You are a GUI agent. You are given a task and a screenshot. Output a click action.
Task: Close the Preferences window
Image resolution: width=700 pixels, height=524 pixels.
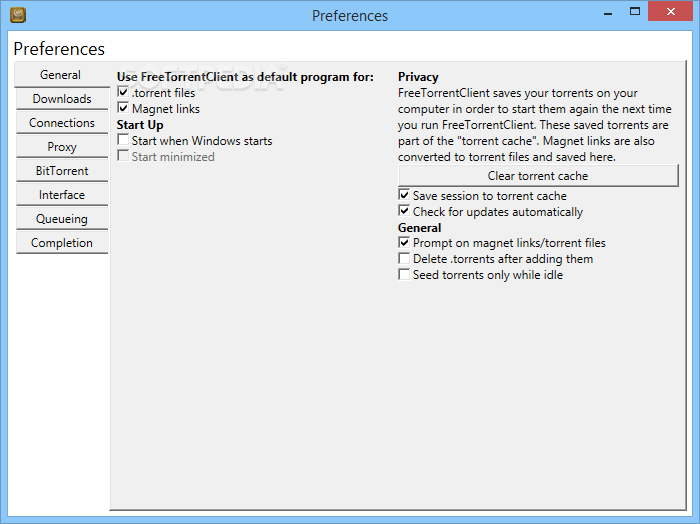(671, 12)
